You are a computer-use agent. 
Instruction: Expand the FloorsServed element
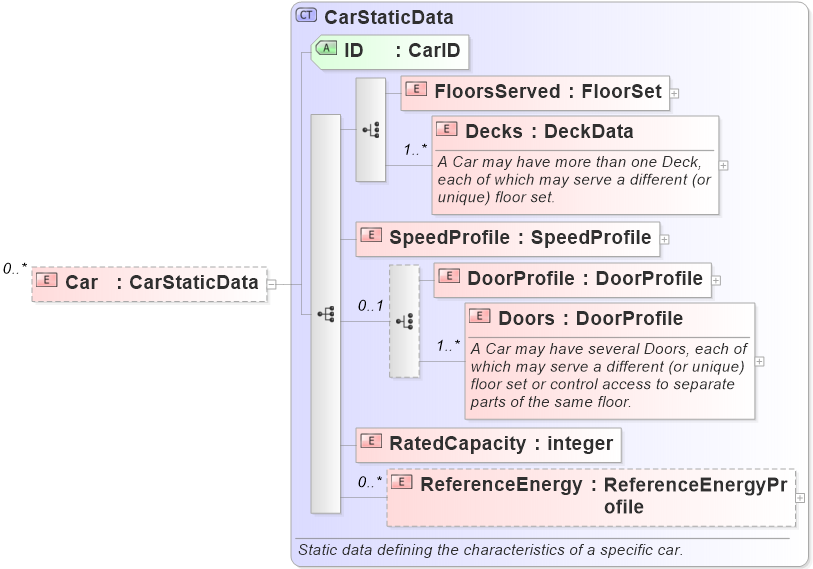click(675, 93)
